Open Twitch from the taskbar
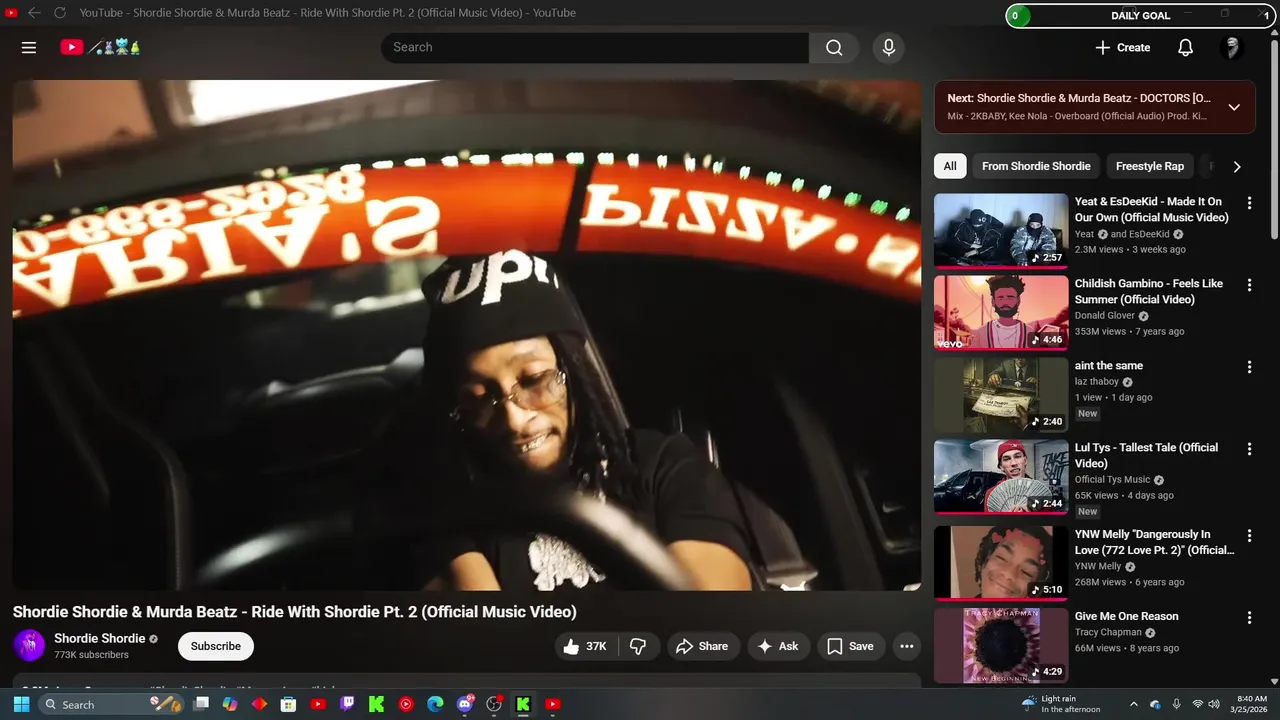The width and height of the screenshot is (1280, 720). coord(347,704)
